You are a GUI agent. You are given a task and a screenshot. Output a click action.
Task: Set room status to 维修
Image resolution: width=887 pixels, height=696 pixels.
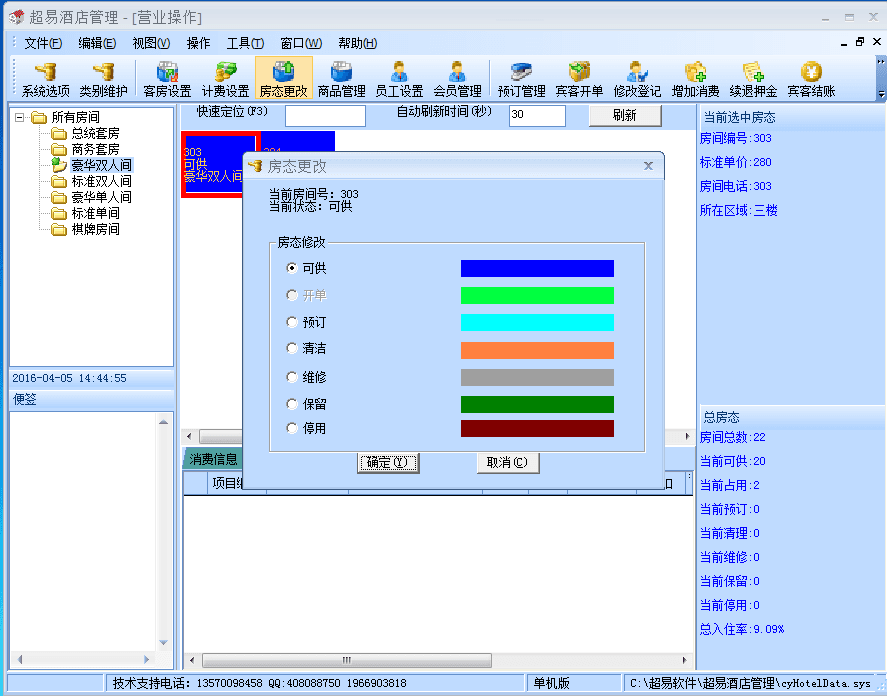point(292,378)
